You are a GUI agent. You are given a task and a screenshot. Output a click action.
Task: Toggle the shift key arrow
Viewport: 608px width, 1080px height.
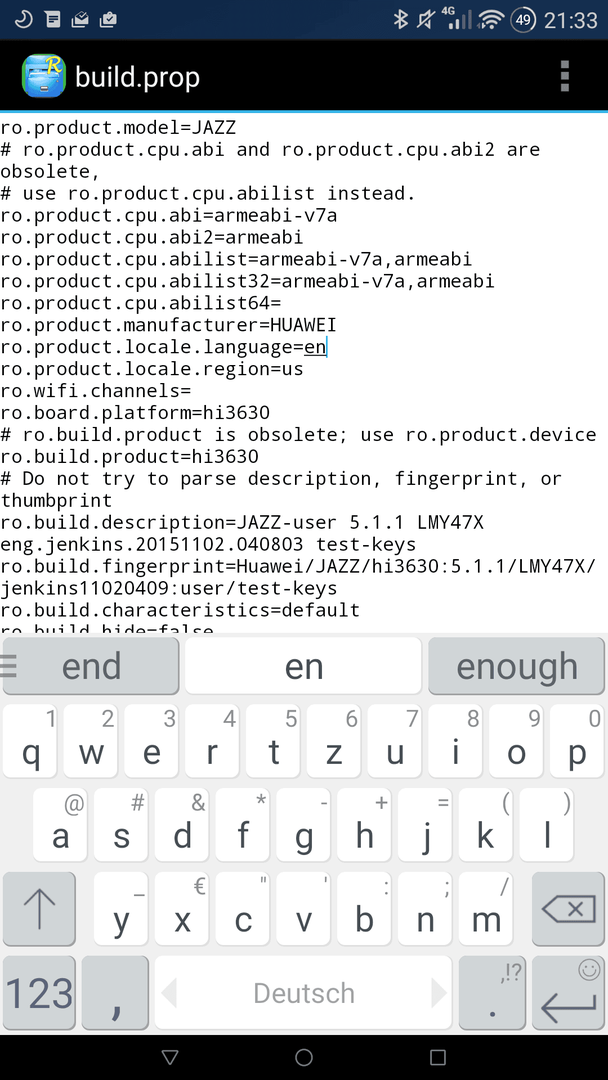coord(39,909)
